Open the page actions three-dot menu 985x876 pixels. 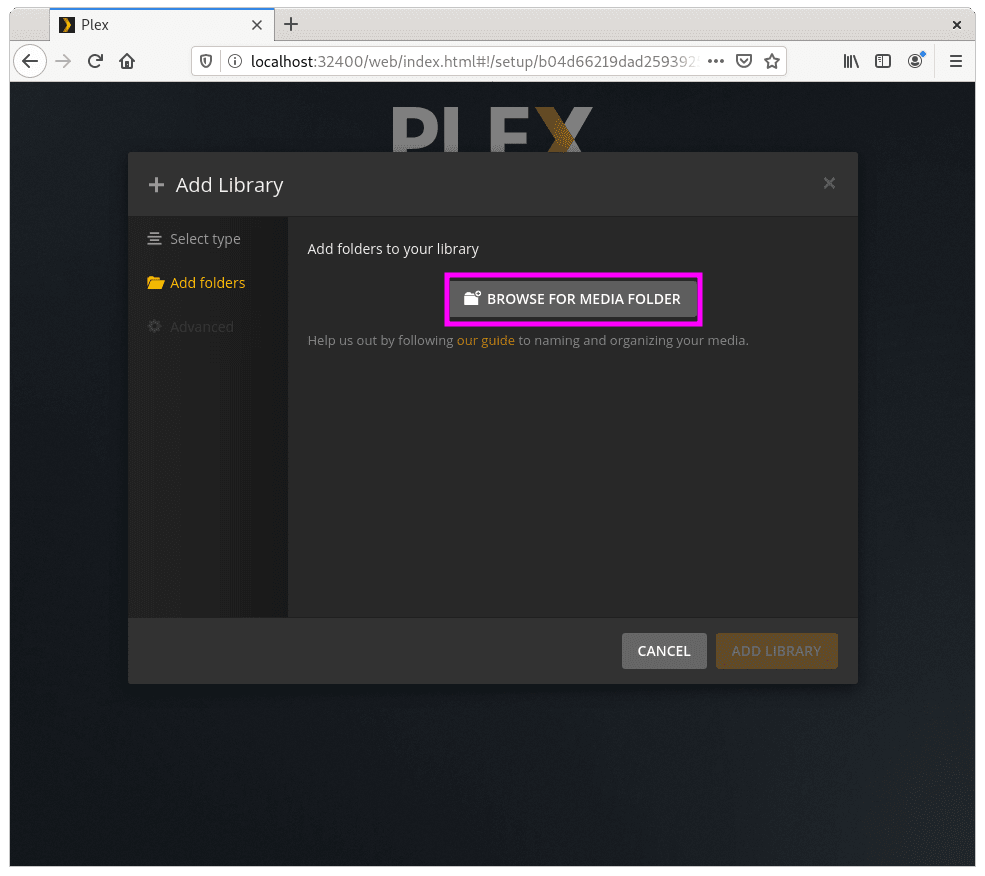tap(715, 61)
